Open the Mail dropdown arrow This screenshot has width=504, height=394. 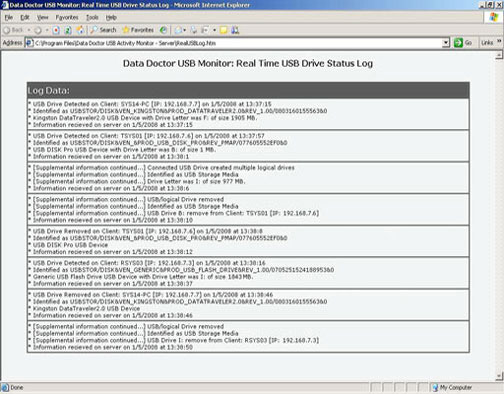point(184,30)
